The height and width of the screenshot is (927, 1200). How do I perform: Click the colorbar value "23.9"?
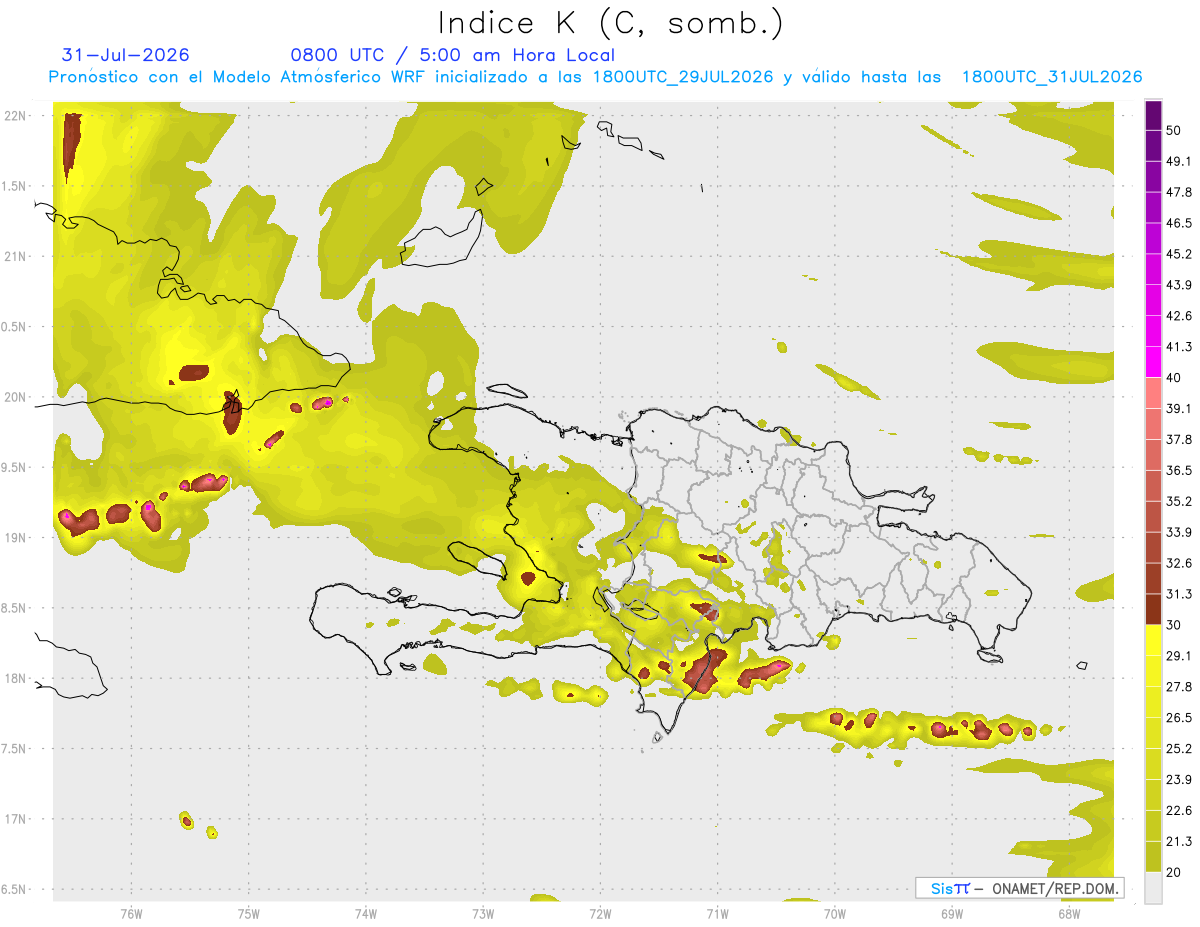[1179, 780]
